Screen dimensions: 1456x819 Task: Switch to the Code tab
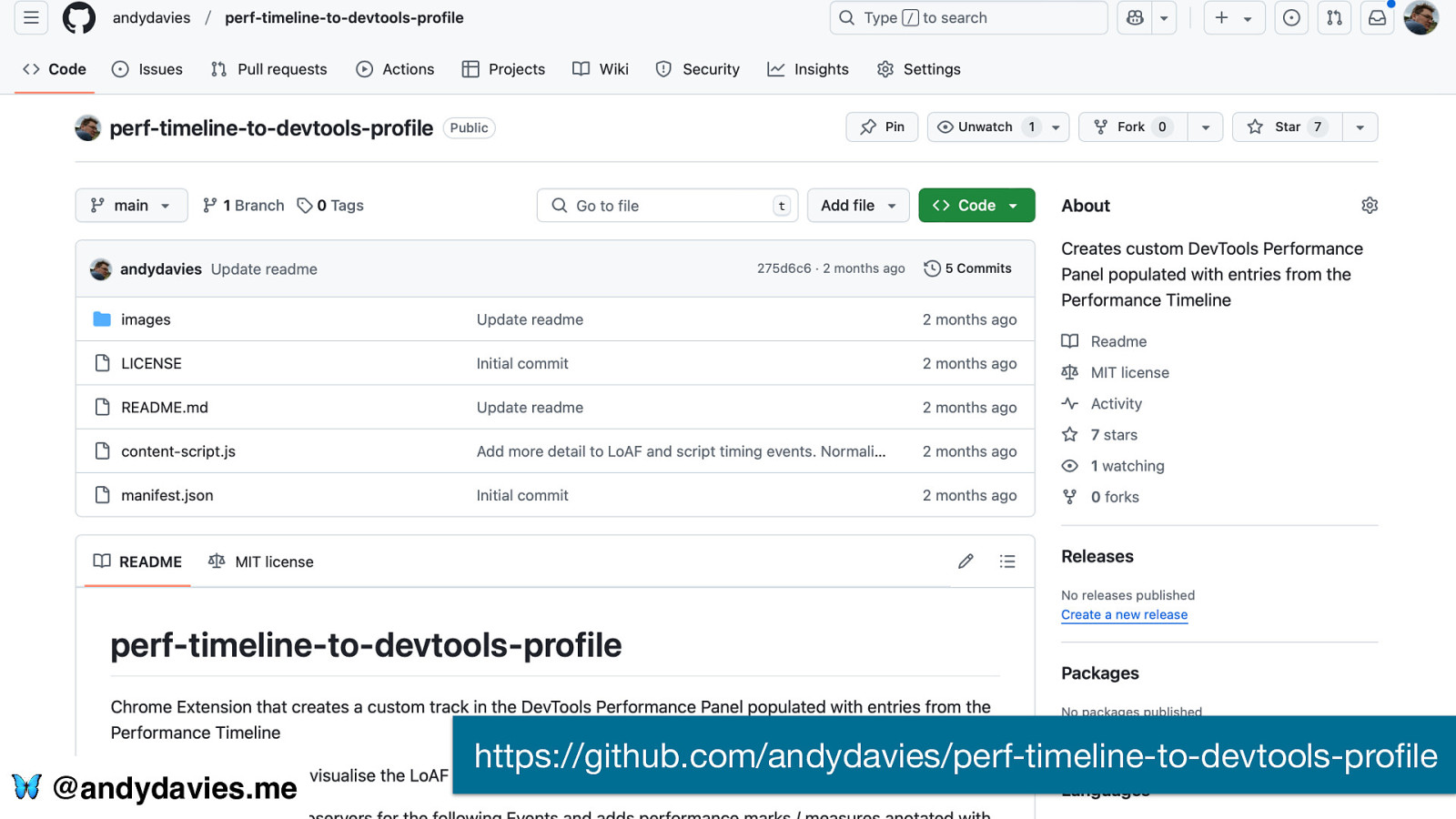[55, 69]
